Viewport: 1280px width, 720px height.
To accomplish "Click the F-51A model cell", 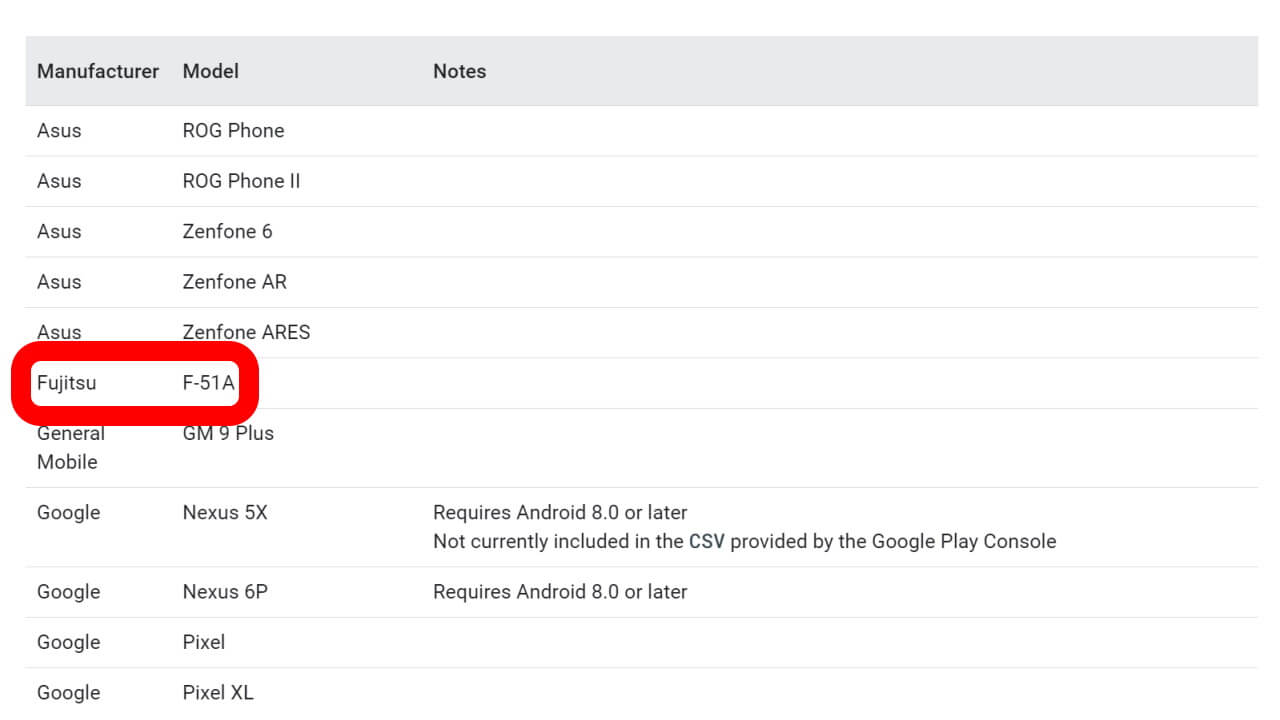I will pos(208,383).
